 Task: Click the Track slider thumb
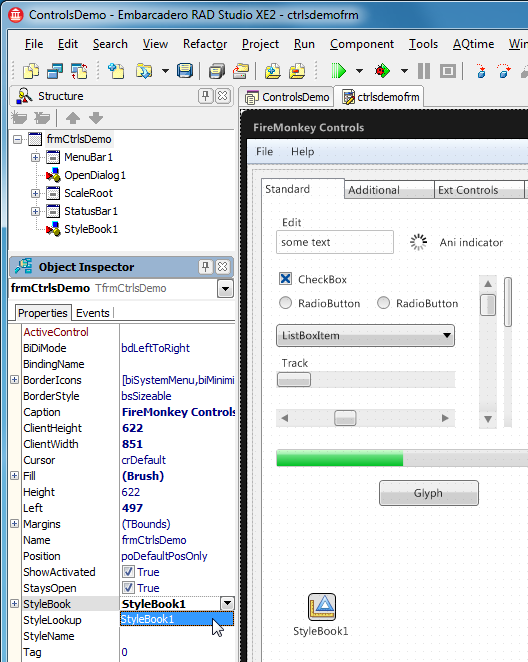(294, 379)
